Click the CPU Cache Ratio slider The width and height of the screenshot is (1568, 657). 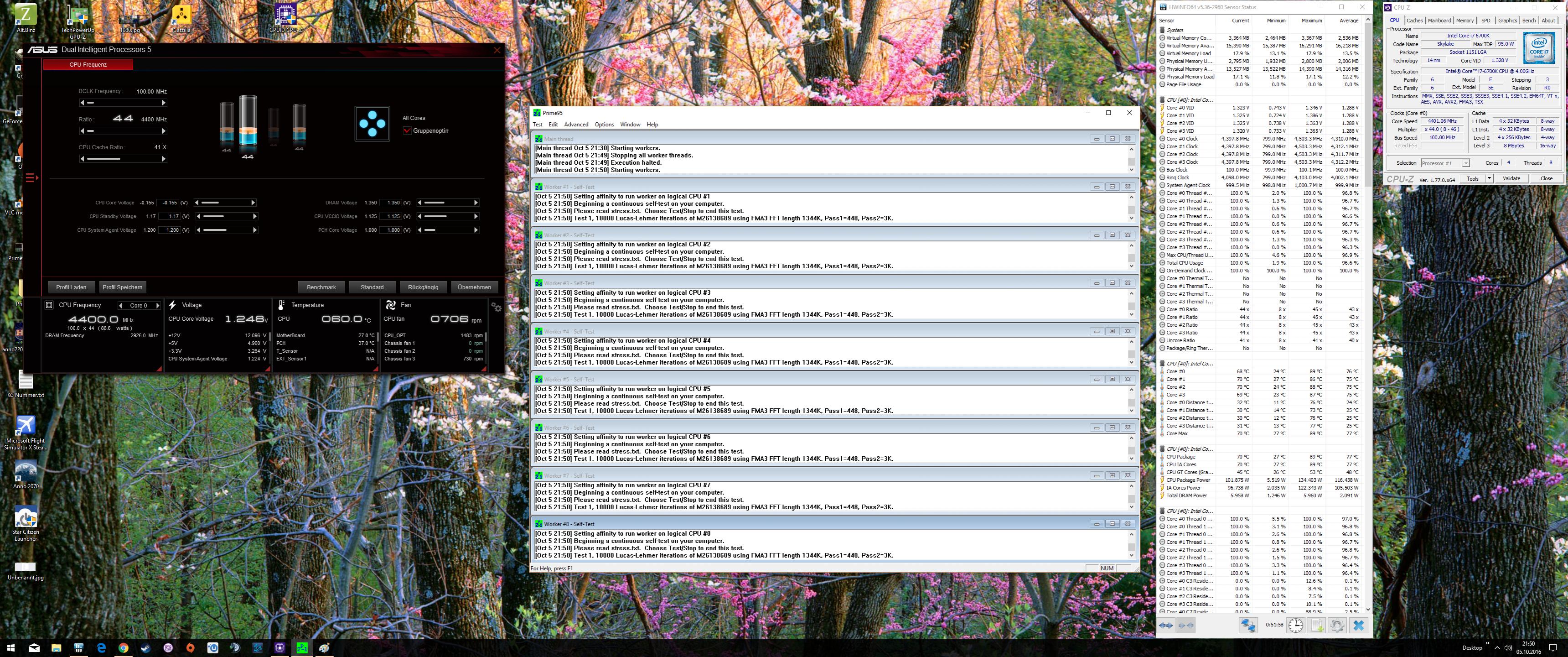[122, 159]
